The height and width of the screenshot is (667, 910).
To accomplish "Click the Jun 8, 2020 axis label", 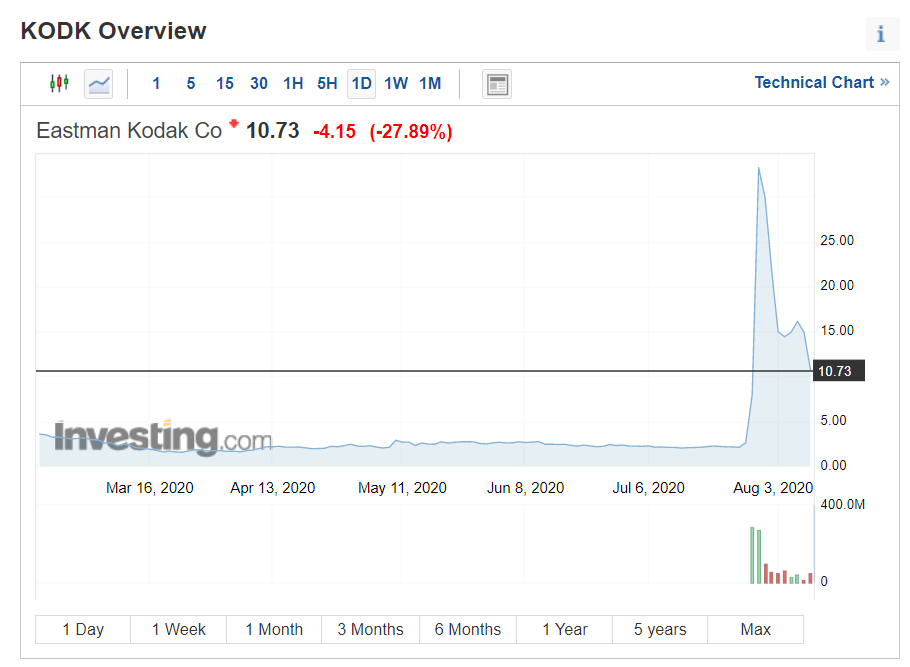I will click(x=525, y=488).
